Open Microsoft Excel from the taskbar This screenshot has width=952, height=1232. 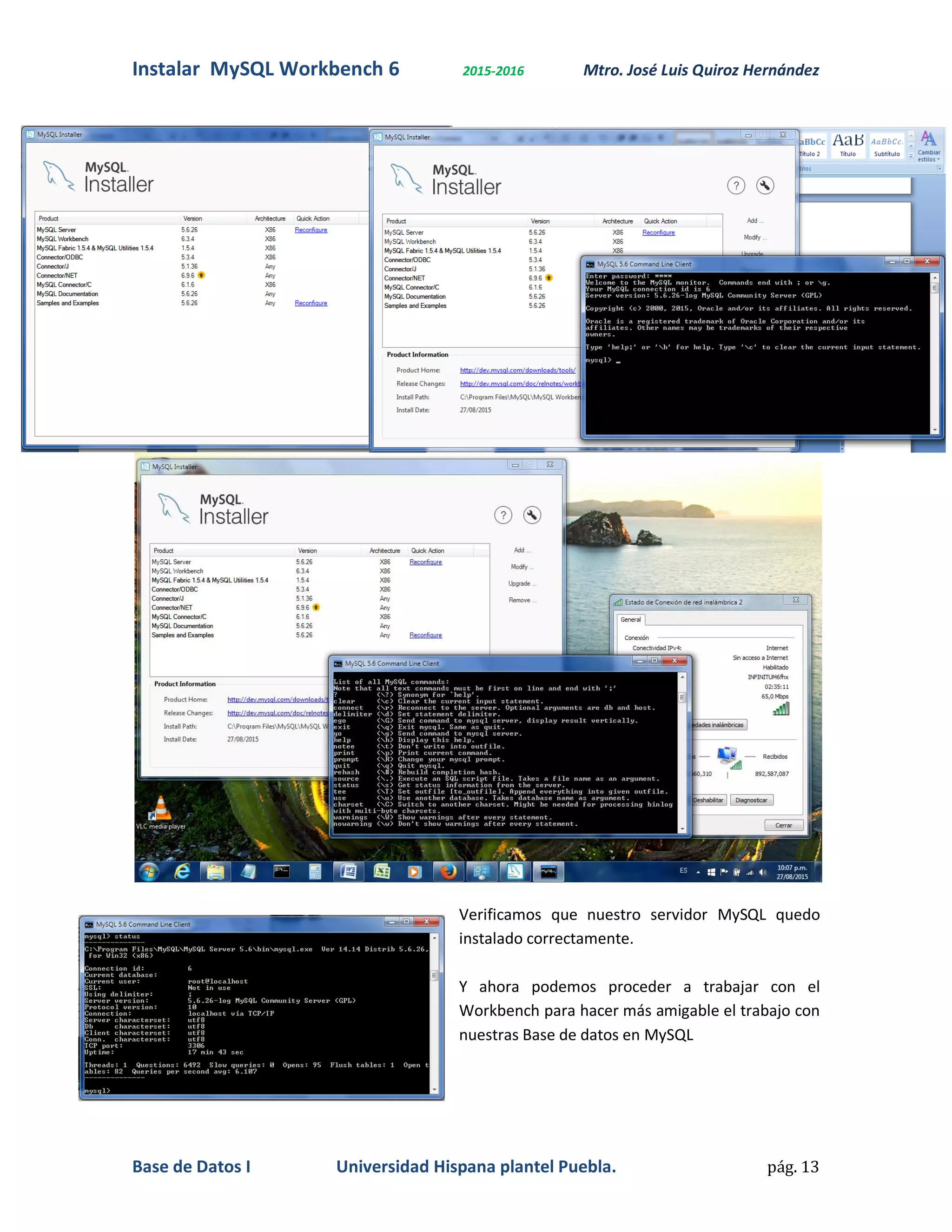click(x=382, y=872)
